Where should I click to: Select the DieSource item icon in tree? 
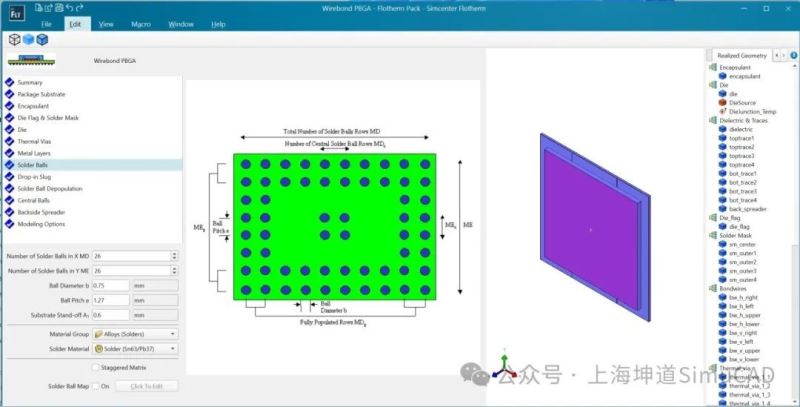(722, 102)
